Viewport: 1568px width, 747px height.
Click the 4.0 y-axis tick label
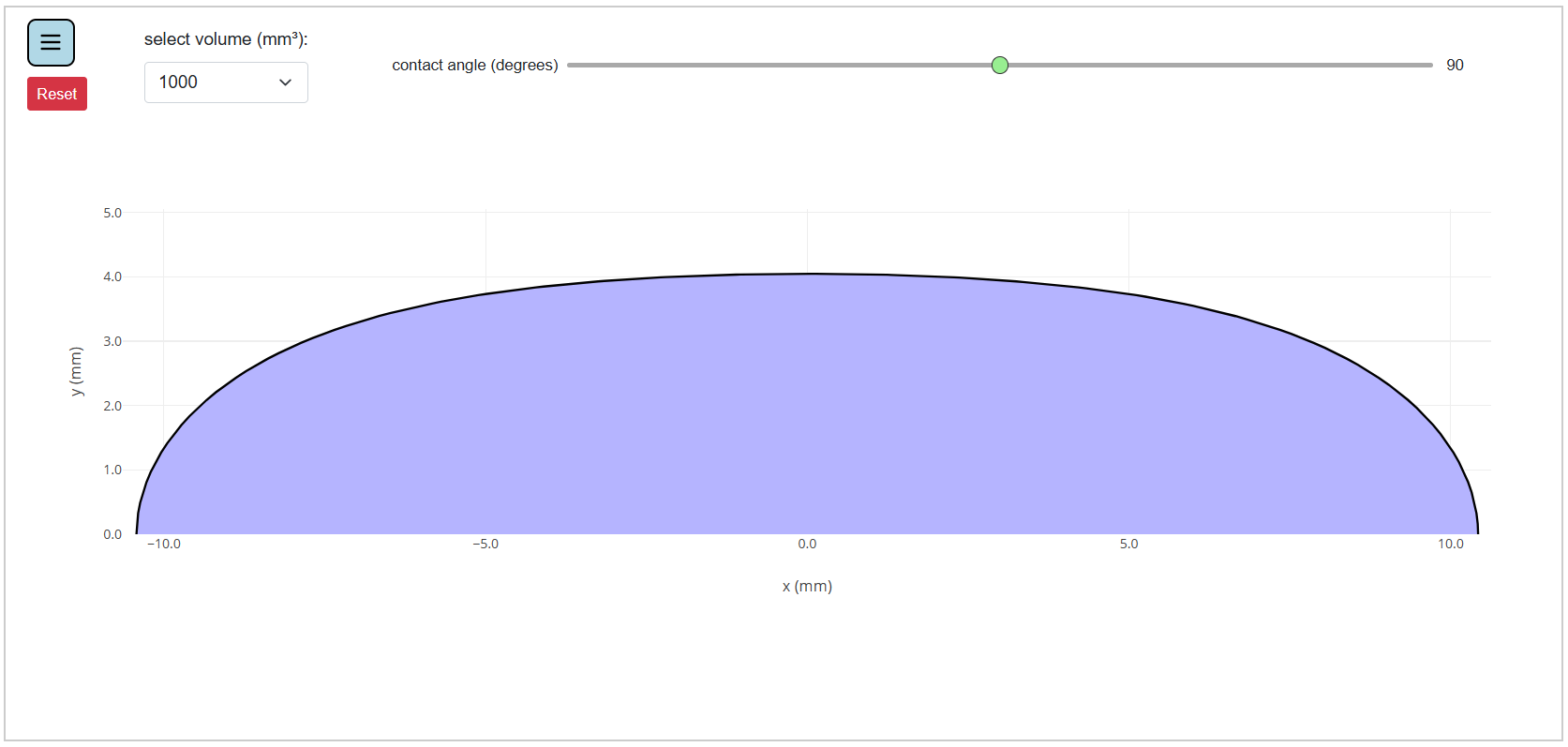pos(112,276)
